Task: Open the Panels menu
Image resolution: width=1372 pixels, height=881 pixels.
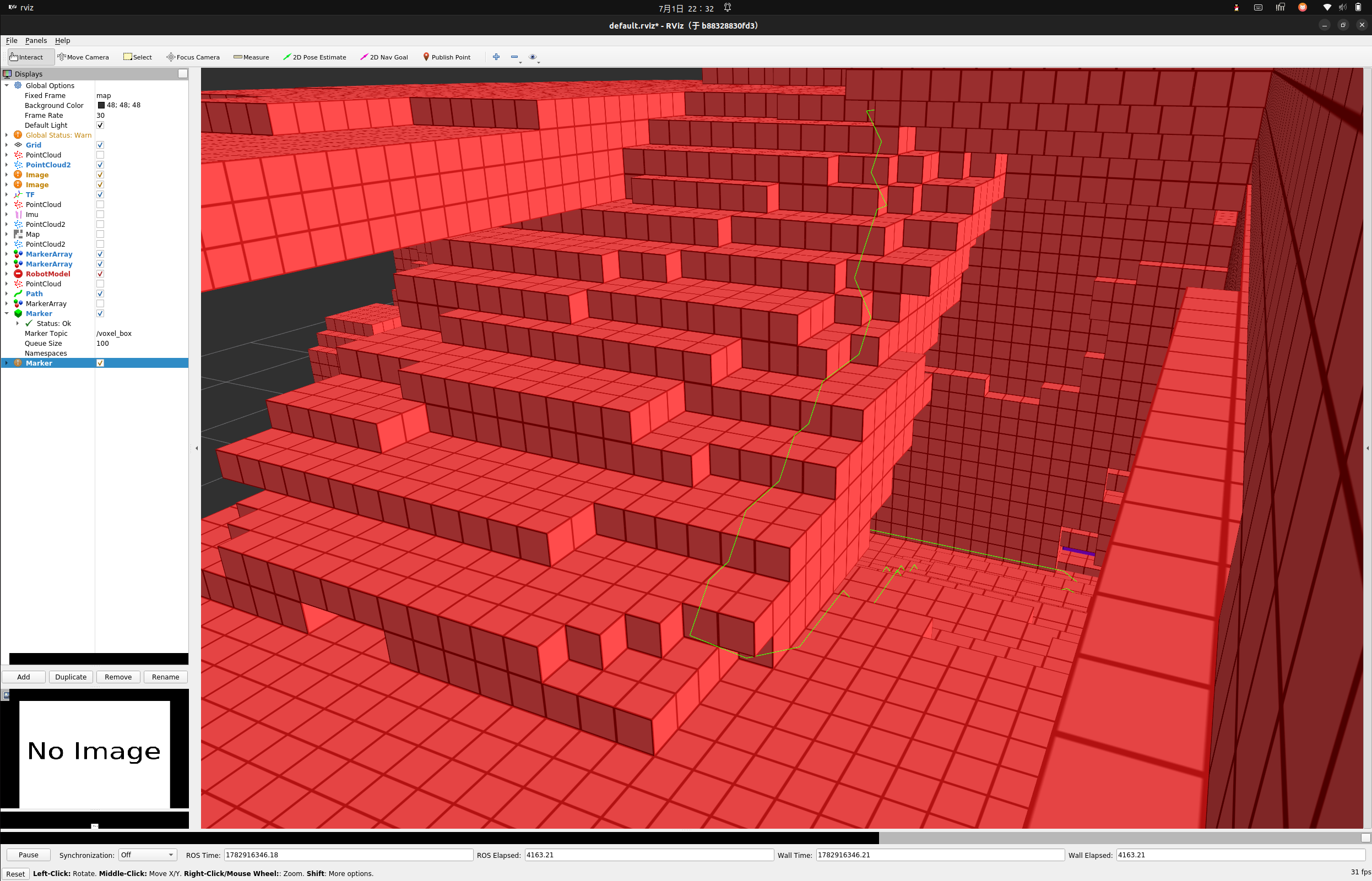Action: pos(36,41)
